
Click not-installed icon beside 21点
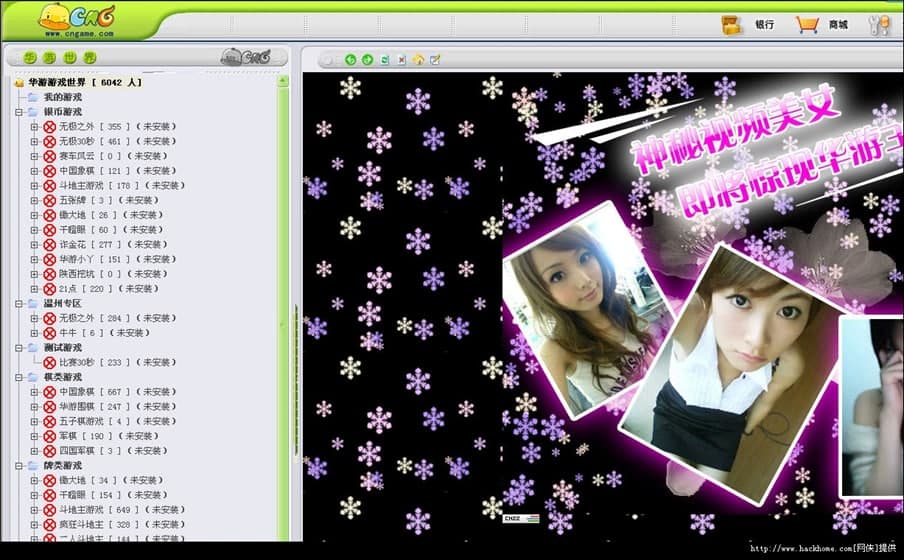(50, 289)
